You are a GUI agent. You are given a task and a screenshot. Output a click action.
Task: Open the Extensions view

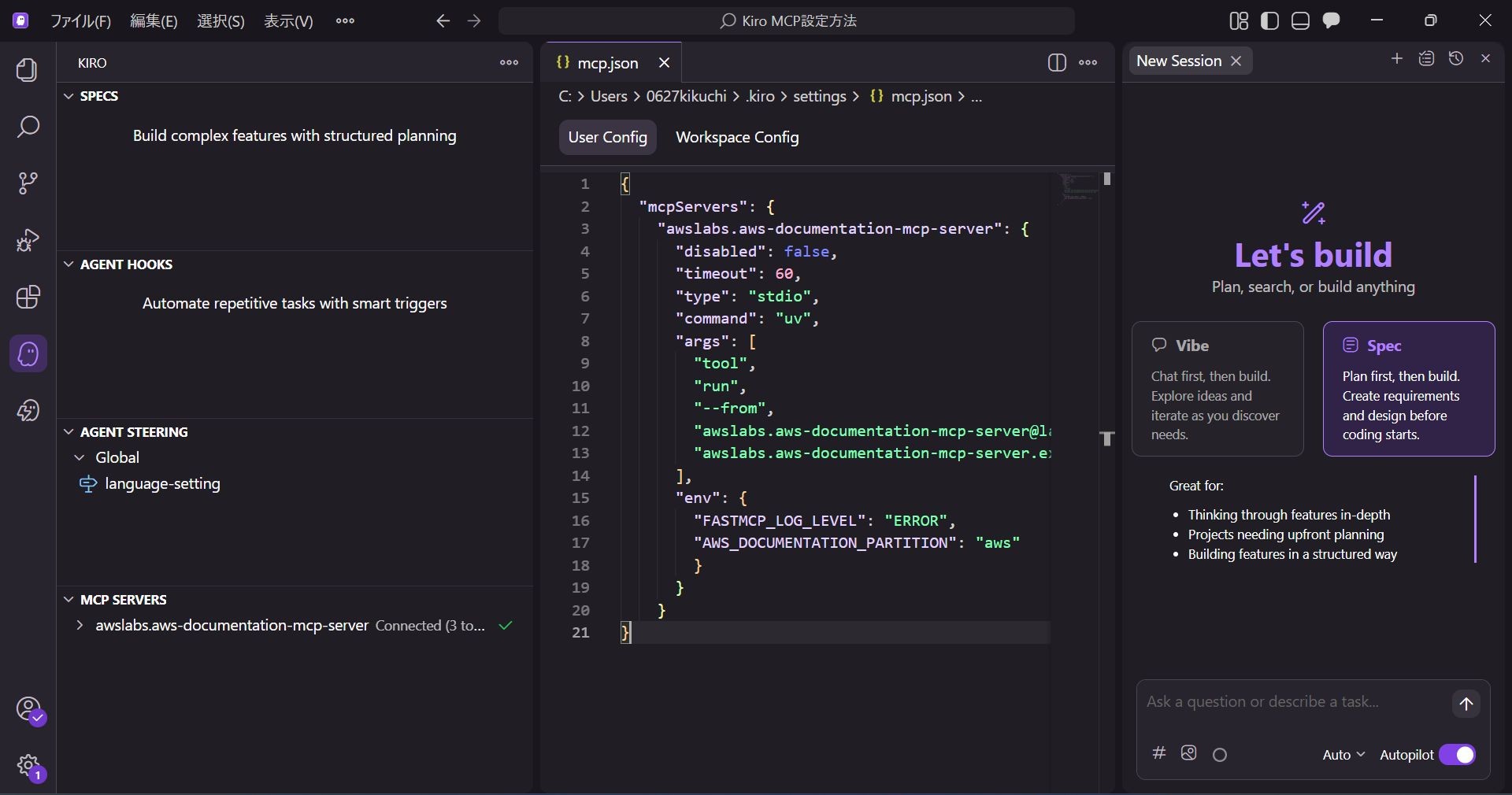point(28,297)
